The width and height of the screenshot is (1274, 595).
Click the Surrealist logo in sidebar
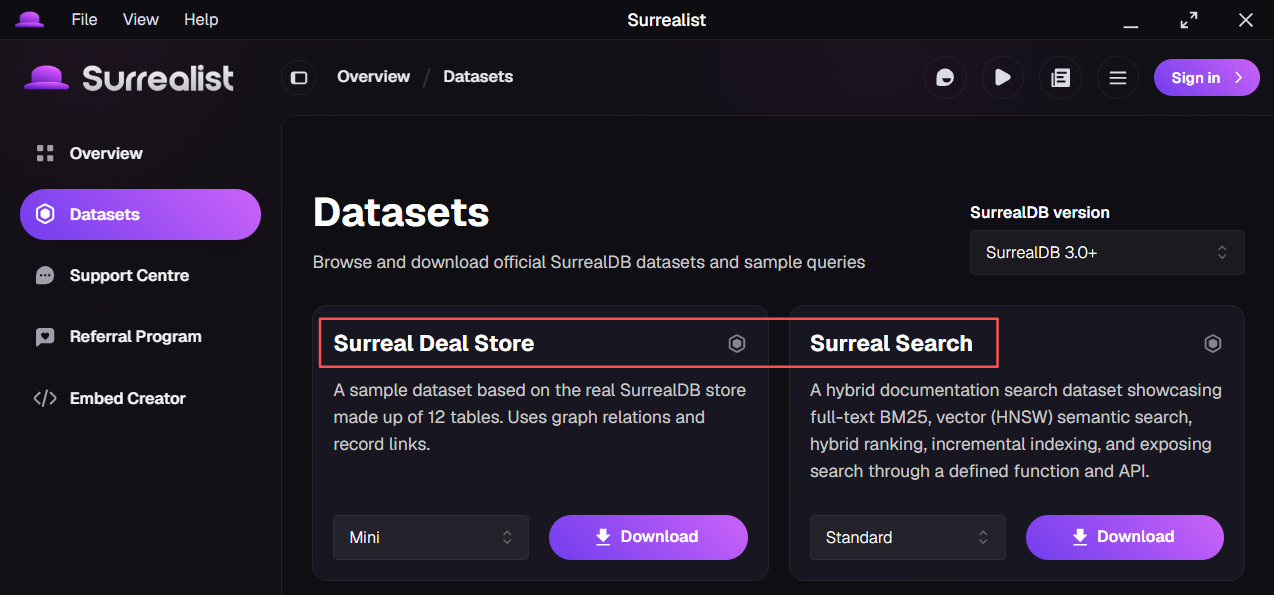coord(129,77)
